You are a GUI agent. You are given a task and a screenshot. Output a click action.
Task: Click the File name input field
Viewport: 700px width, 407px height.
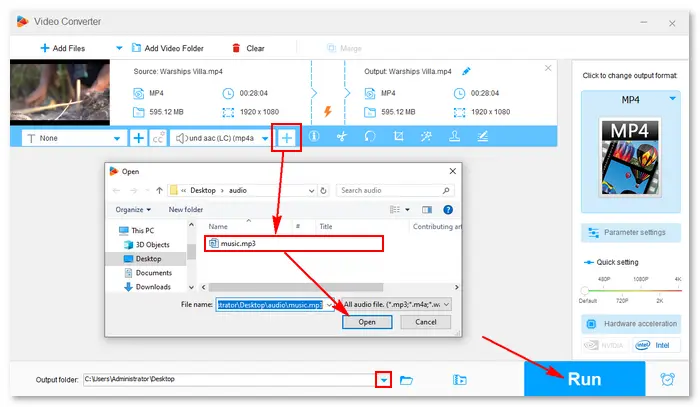[275, 305]
